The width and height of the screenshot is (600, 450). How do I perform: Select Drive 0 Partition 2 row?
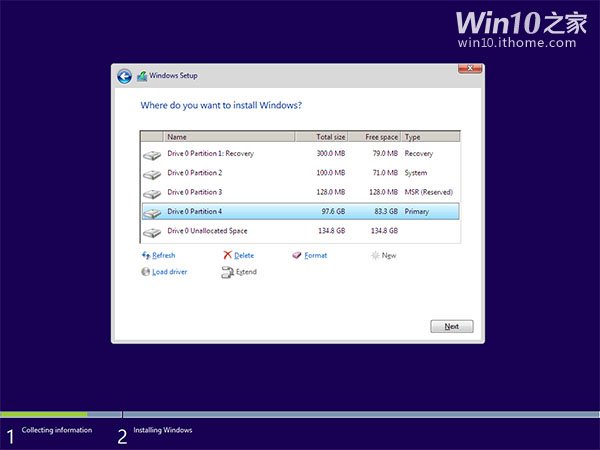point(300,173)
